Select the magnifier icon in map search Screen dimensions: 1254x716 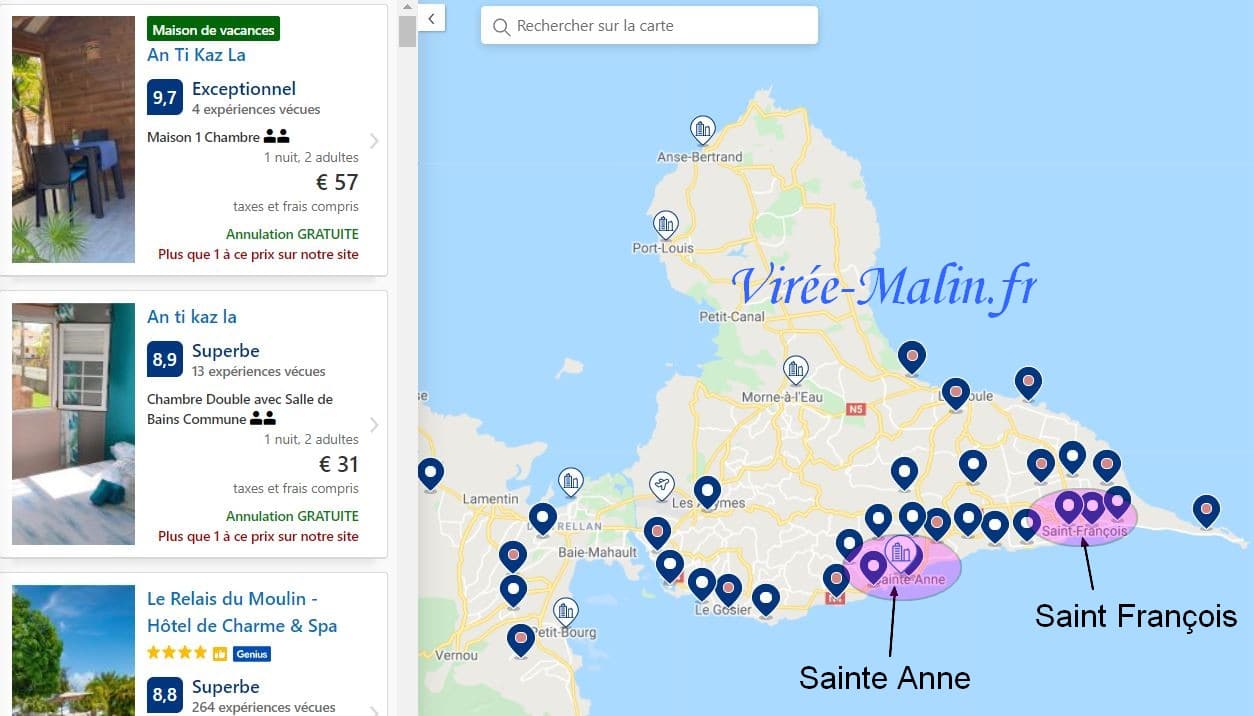(x=501, y=27)
